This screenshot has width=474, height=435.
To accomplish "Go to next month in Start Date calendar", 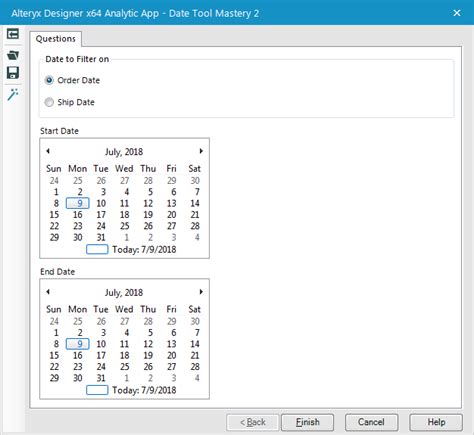I will pyautogui.click(x=201, y=151).
